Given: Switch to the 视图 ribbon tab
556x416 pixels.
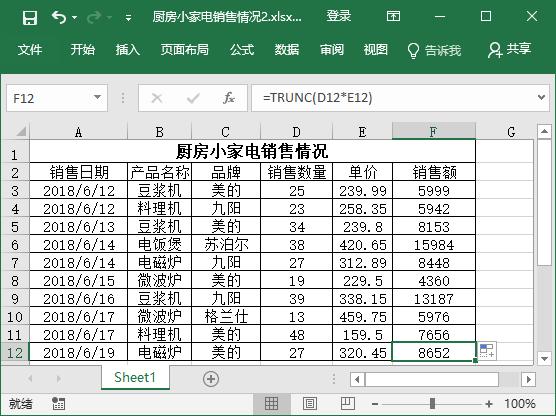Looking at the screenshot, I should coord(376,50).
